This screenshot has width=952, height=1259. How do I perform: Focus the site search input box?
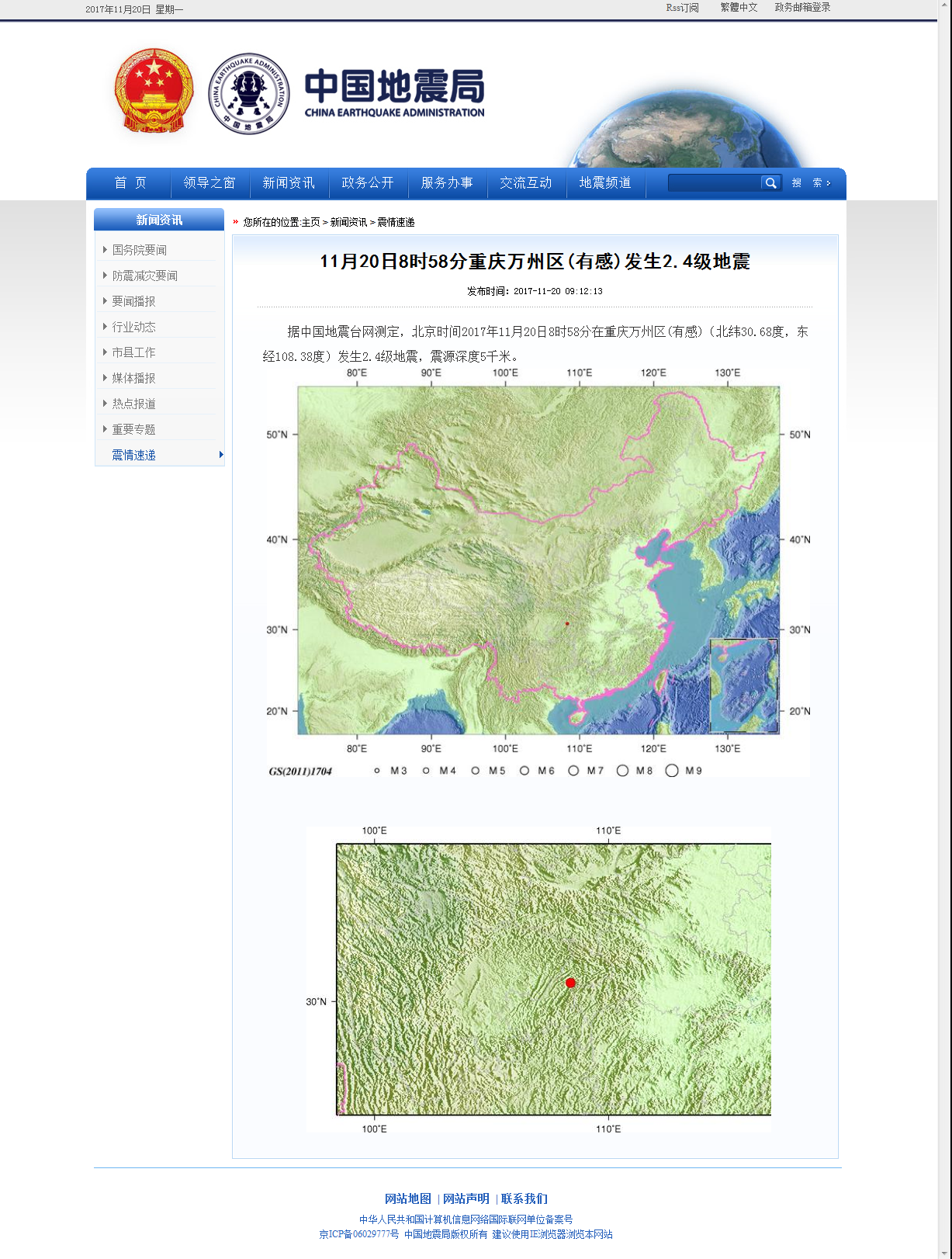714,183
